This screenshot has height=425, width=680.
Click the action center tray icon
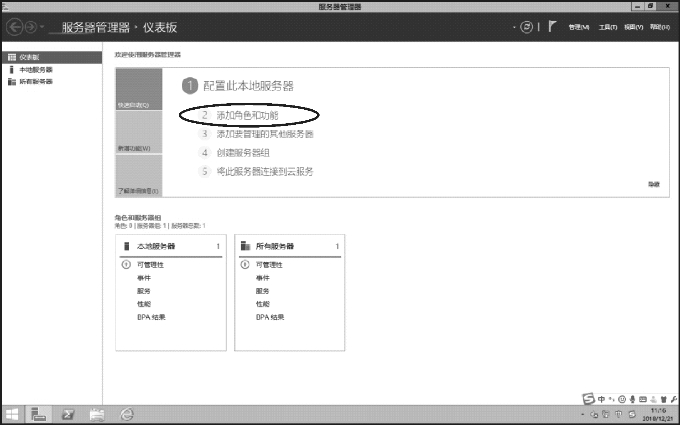(606, 415)
